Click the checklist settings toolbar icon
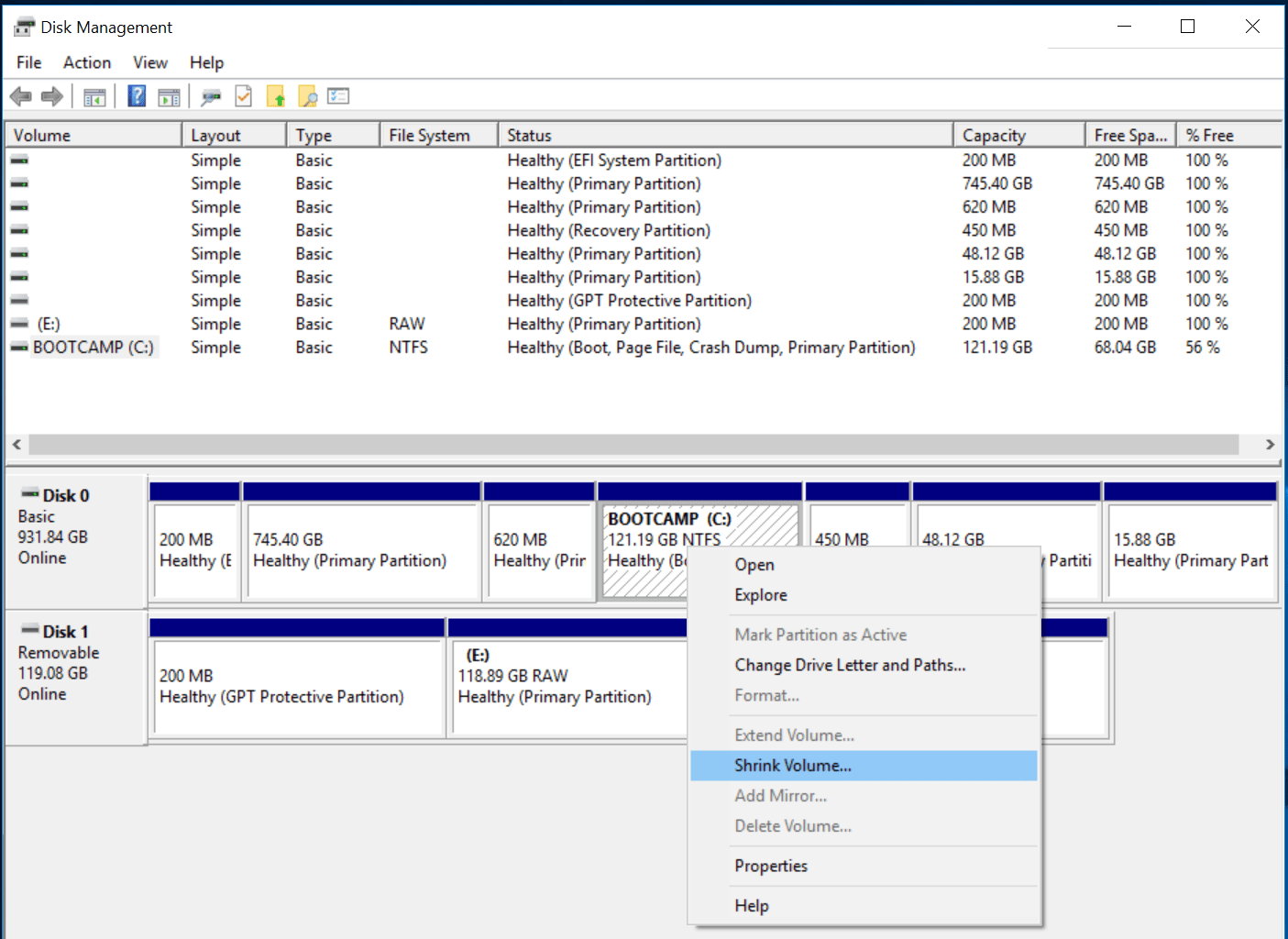The image size is (1288, 939). click(339, 96)
